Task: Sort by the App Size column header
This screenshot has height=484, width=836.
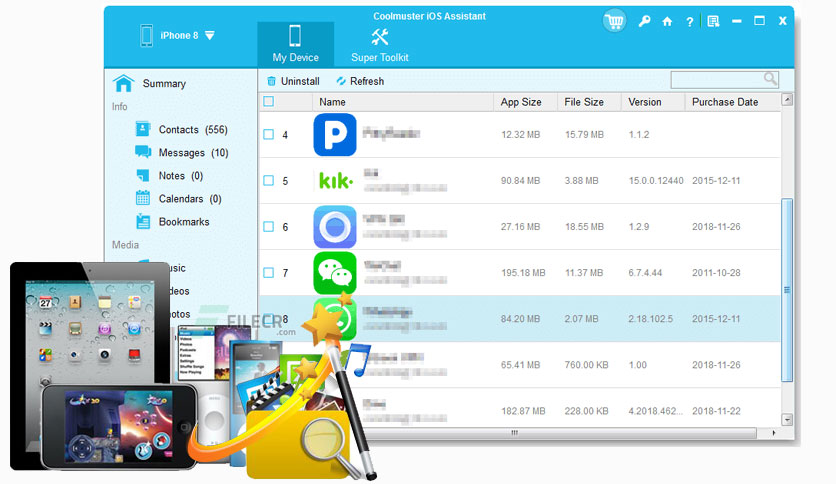Action: 526,102
